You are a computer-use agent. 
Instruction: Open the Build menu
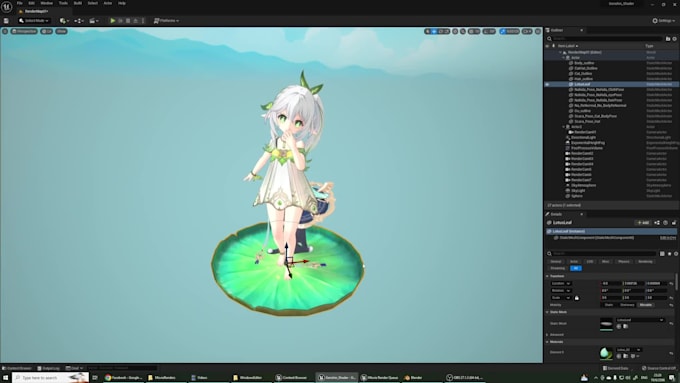[x=78, y=3]
